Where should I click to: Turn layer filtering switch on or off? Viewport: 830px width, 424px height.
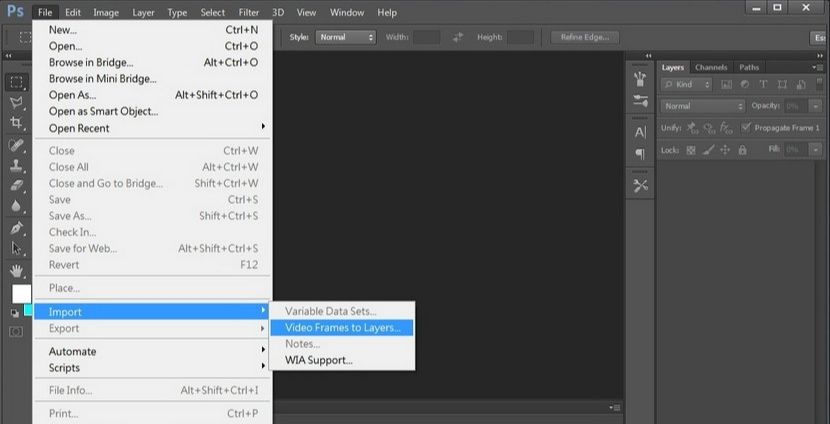coord(818,85)
